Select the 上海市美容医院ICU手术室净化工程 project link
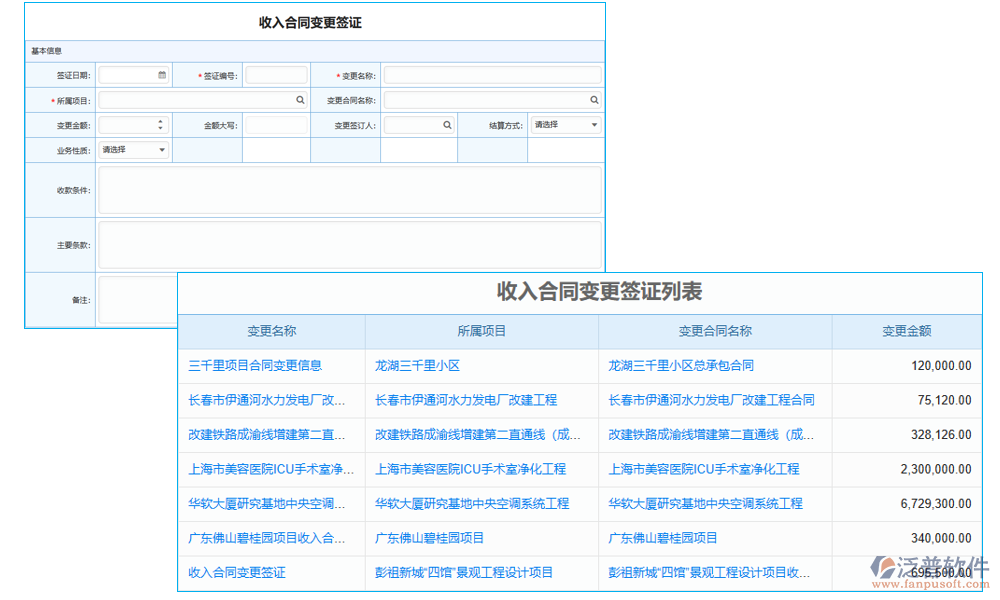Viewport: 1000px width, 600px height. point(470,469)
